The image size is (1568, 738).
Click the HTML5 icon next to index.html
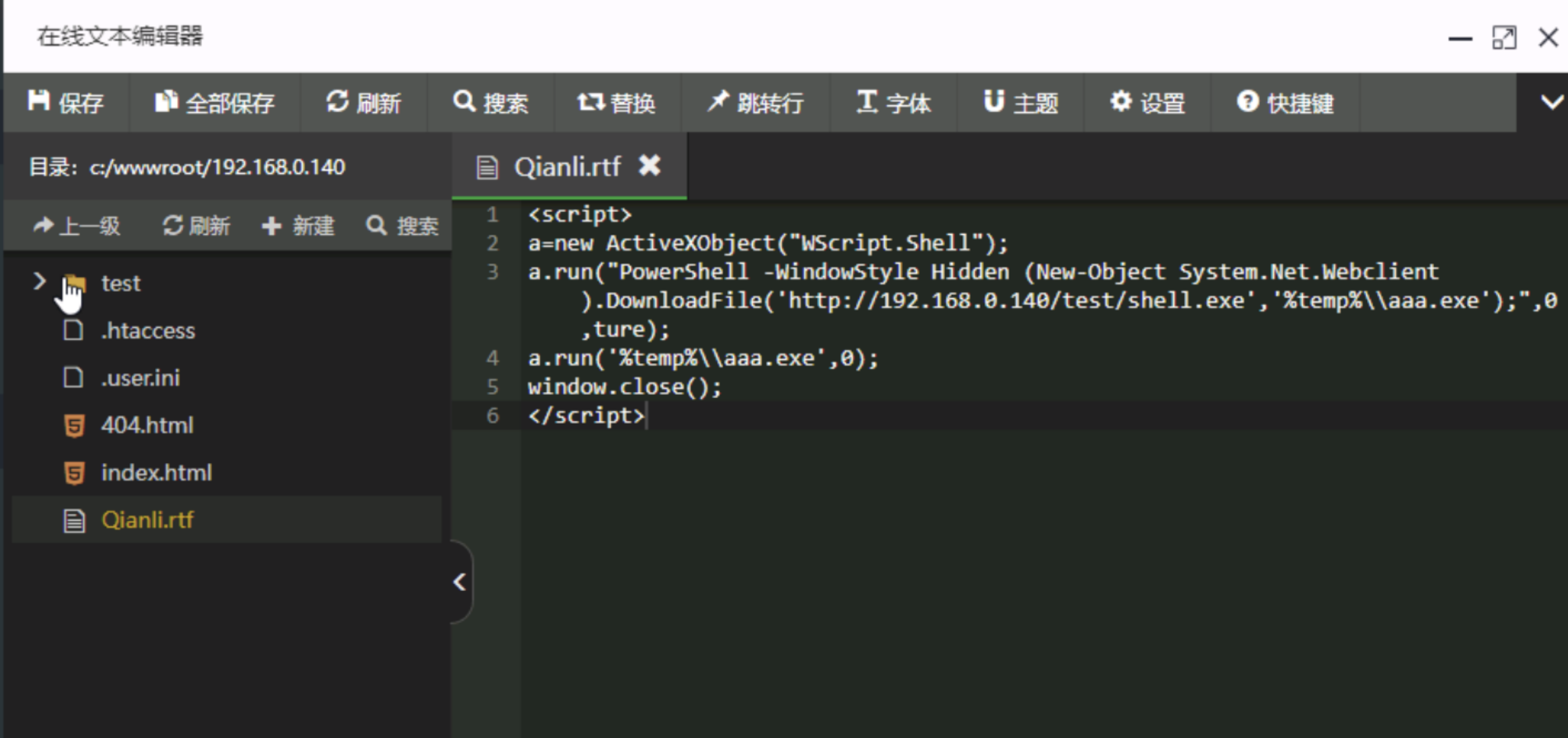tap(74, 473)
